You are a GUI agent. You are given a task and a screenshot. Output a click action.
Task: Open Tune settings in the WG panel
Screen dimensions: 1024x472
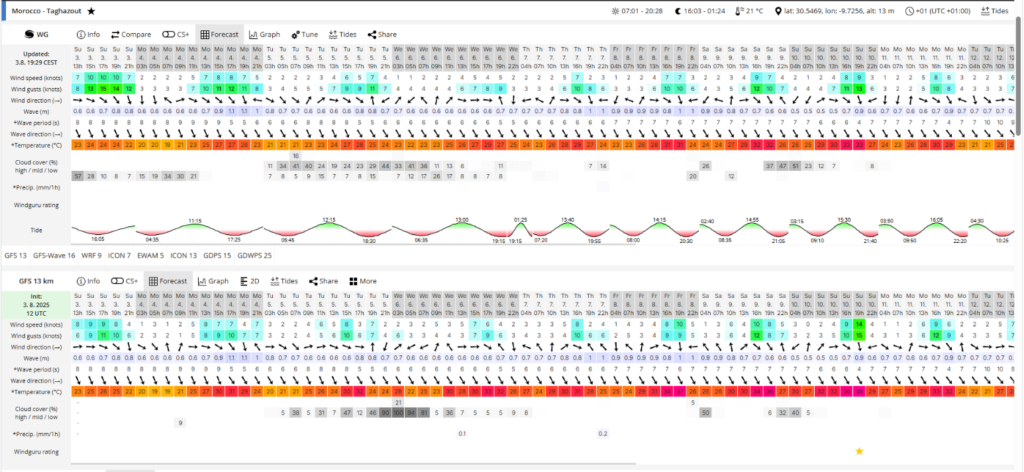[304, 35]
